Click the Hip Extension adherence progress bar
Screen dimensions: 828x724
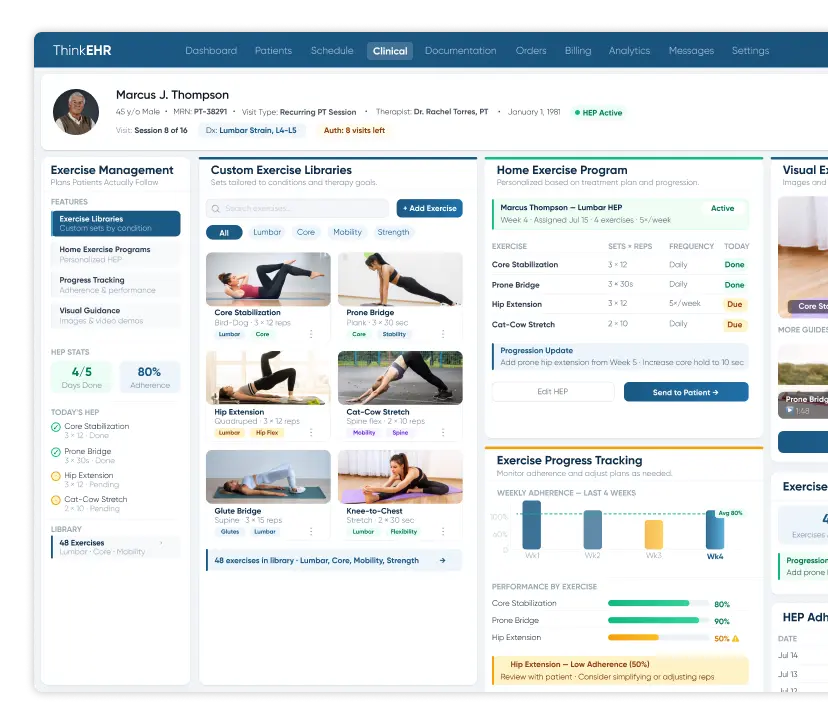(x=658, y=637)
